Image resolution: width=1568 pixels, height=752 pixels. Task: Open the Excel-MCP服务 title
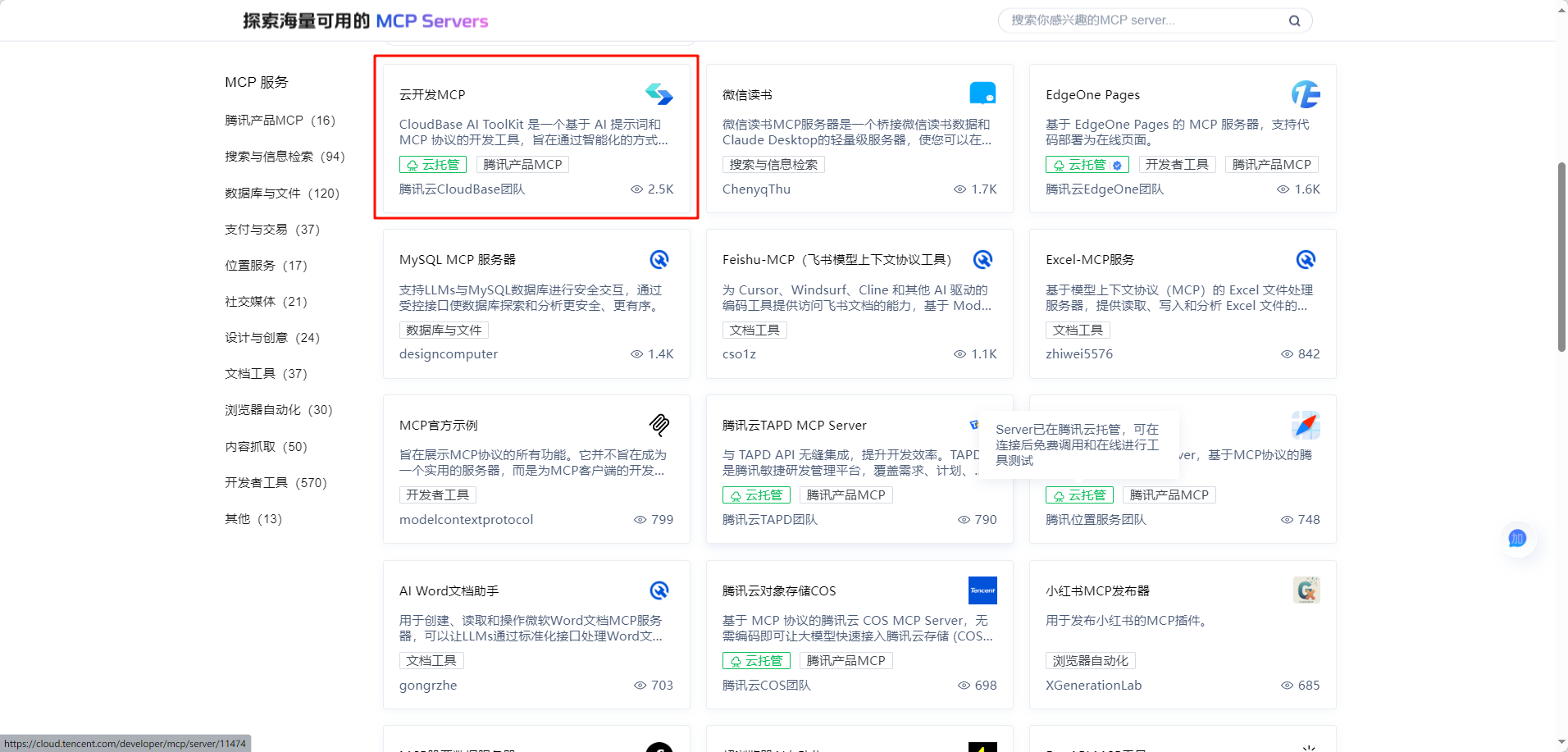pyautogui.click(x=1090, y=260)
